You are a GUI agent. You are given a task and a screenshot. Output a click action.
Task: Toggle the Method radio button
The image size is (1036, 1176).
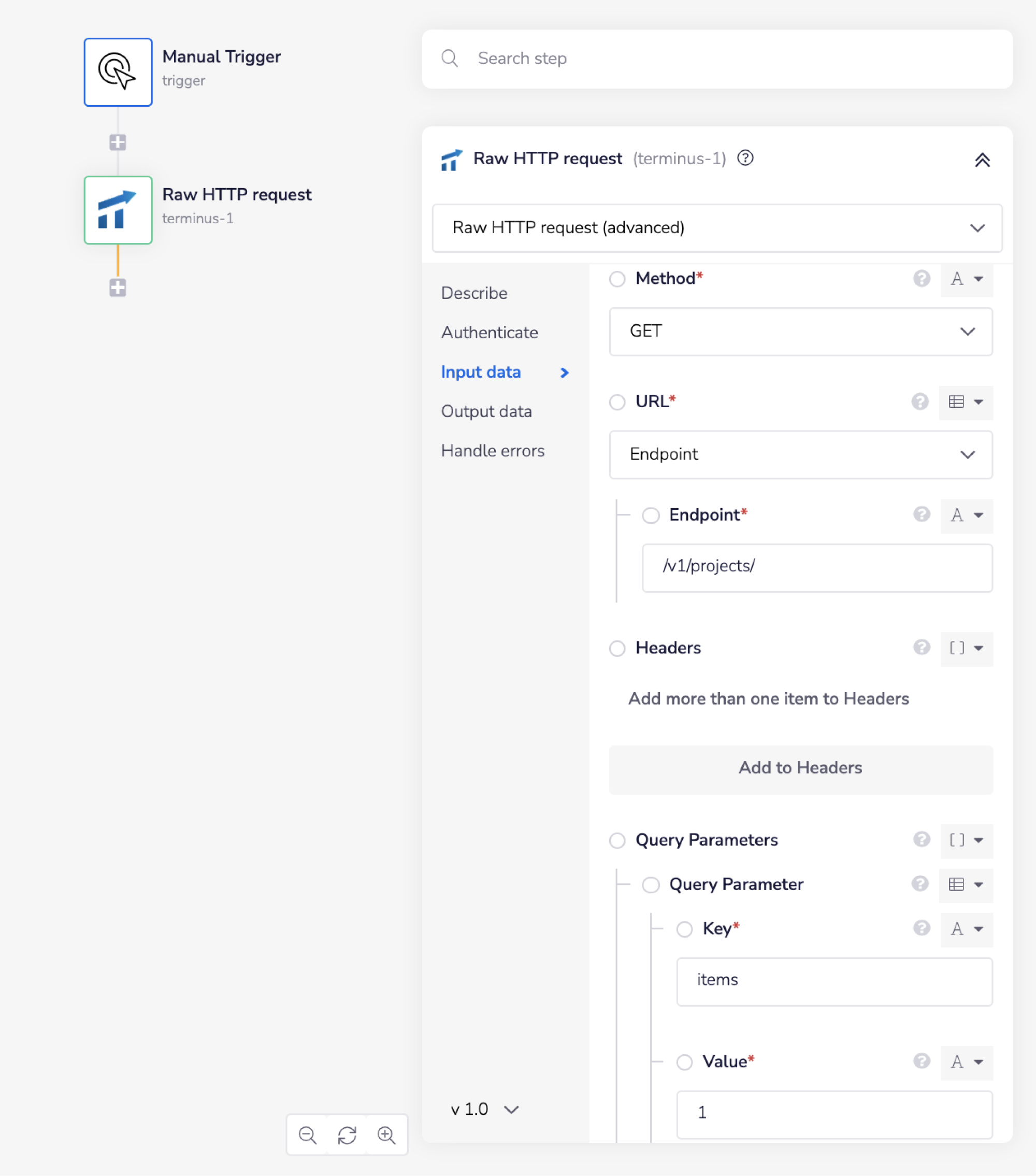[617, 279]
